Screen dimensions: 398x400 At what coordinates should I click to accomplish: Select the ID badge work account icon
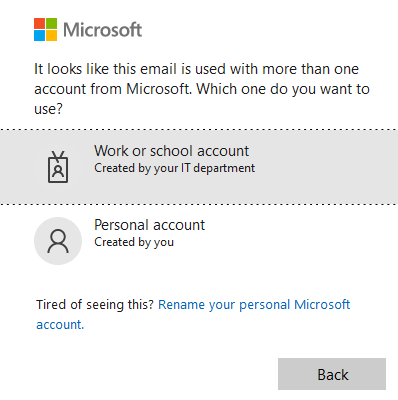tap(58, 167)
